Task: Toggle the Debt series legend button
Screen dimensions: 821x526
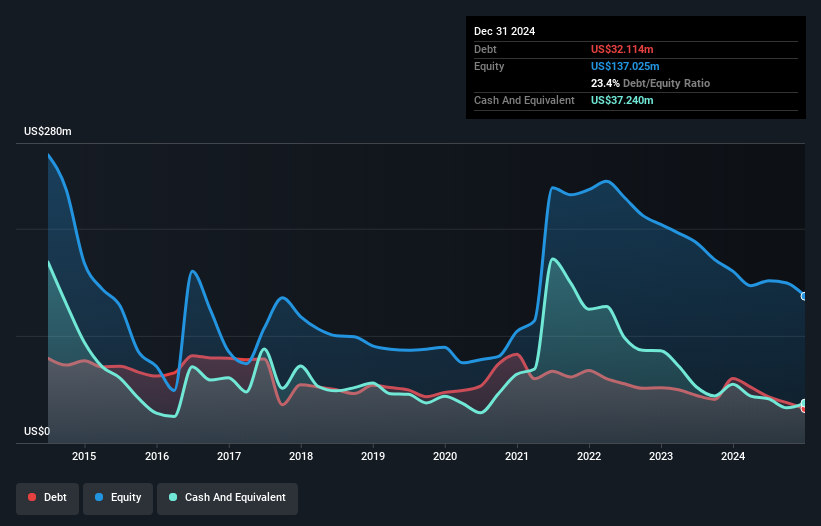Action: [48, 498]
